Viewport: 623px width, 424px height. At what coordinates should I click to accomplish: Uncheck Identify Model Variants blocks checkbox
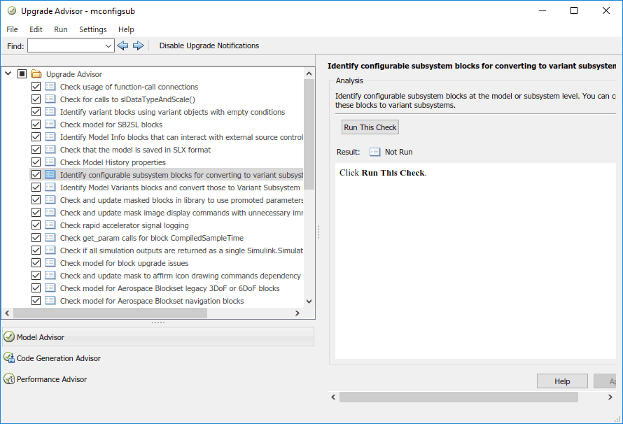point(36,187)
